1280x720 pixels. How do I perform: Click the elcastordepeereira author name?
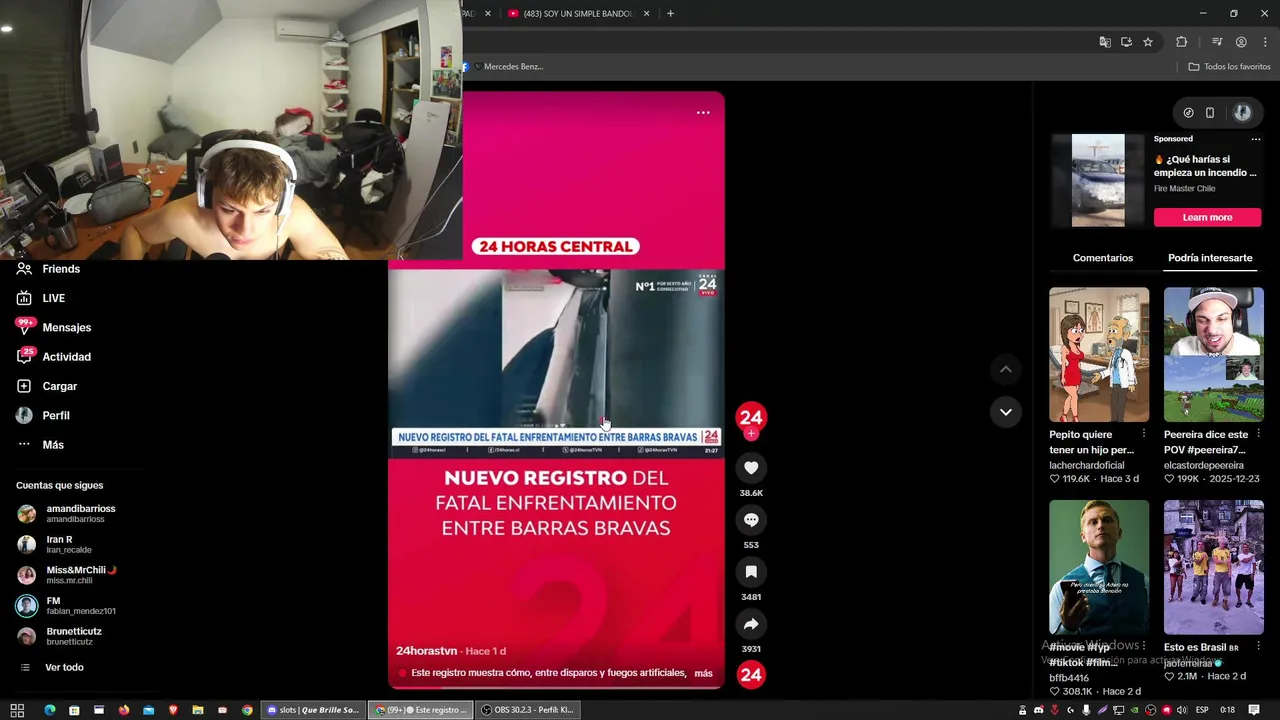tap(1204, 465)
